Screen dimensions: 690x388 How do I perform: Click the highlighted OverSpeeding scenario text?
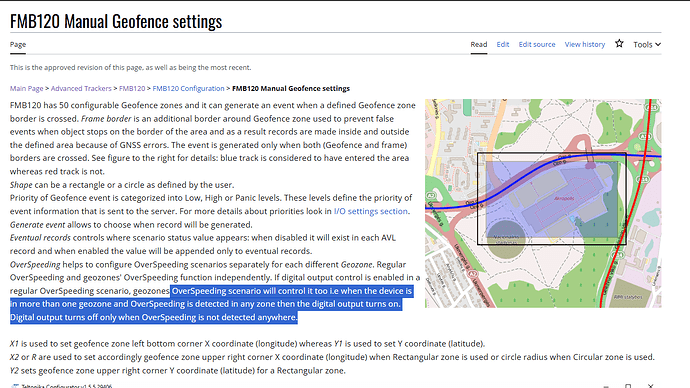(x=211, y=304)
